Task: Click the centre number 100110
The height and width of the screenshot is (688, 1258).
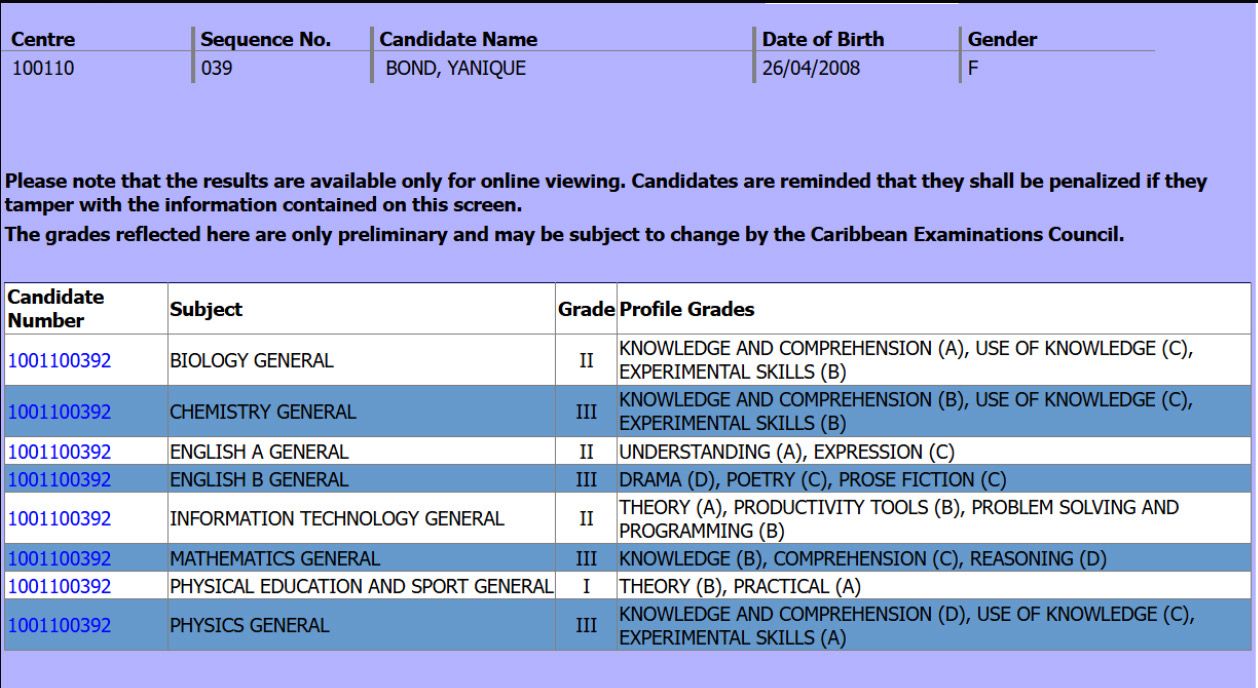Action: pos(42,70)
